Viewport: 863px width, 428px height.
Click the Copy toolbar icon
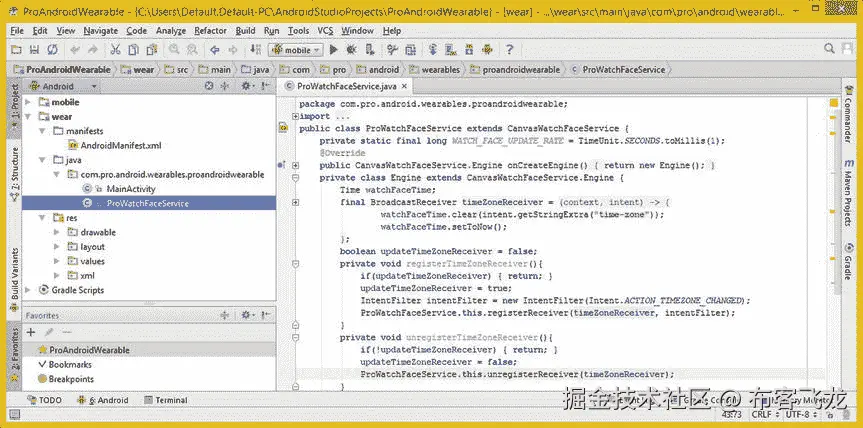133,50
